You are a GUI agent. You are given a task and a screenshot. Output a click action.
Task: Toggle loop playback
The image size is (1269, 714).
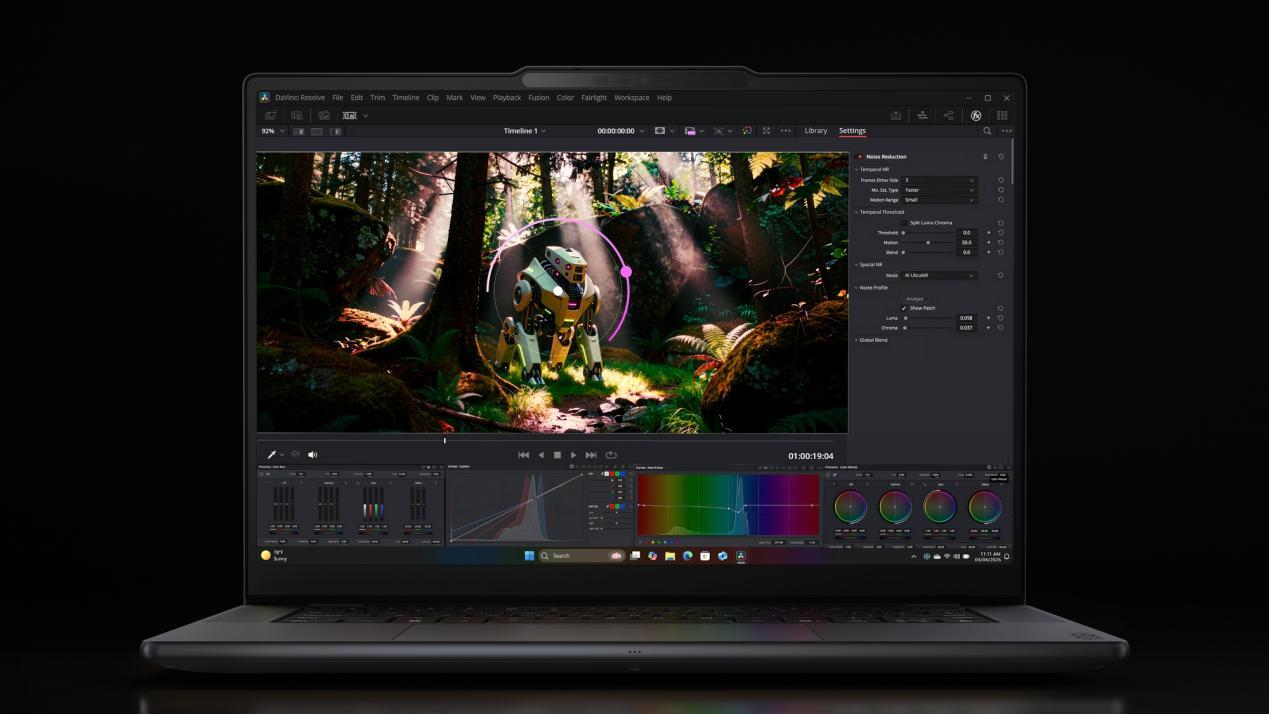pyautogui.click(x=611, y=455)
